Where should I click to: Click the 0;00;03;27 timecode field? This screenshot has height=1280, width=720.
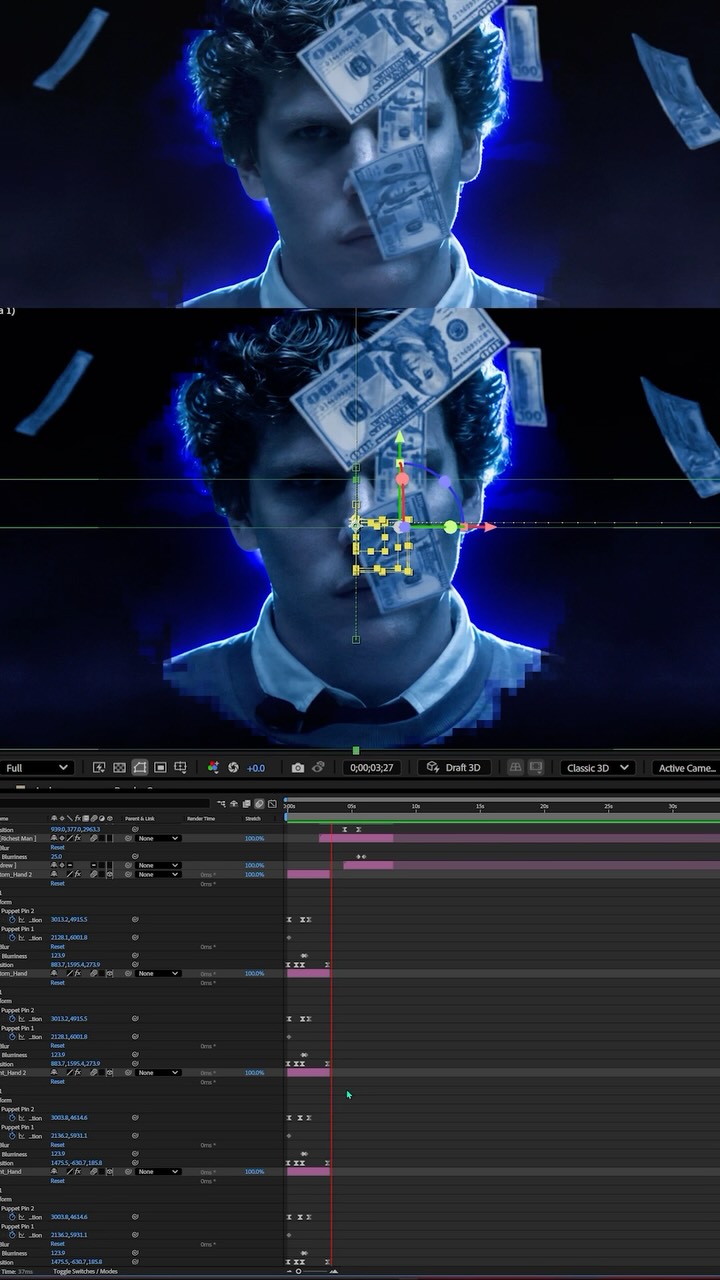click(372, 768)
